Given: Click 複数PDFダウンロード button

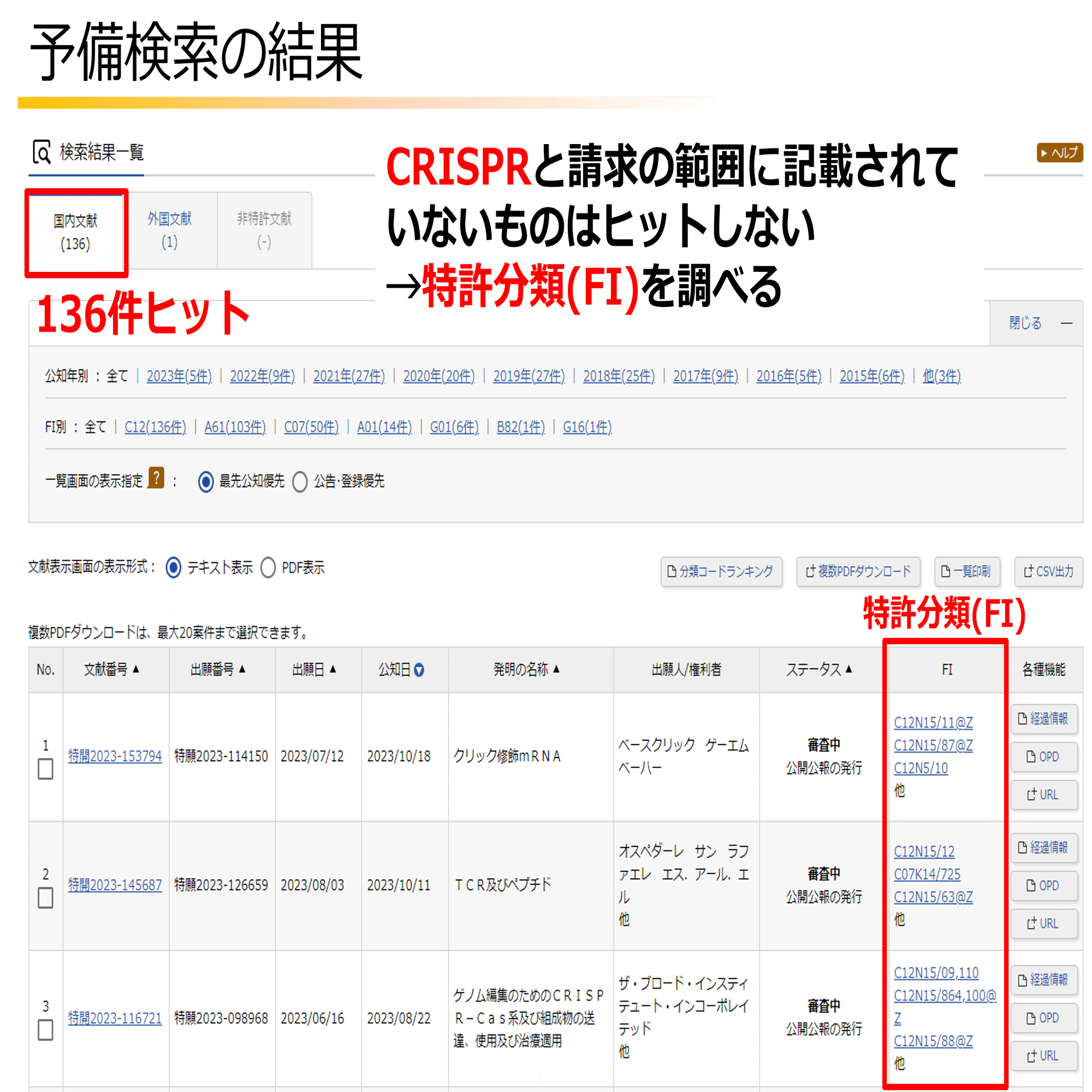Looking at the screenshot, I should coord(858,572).
